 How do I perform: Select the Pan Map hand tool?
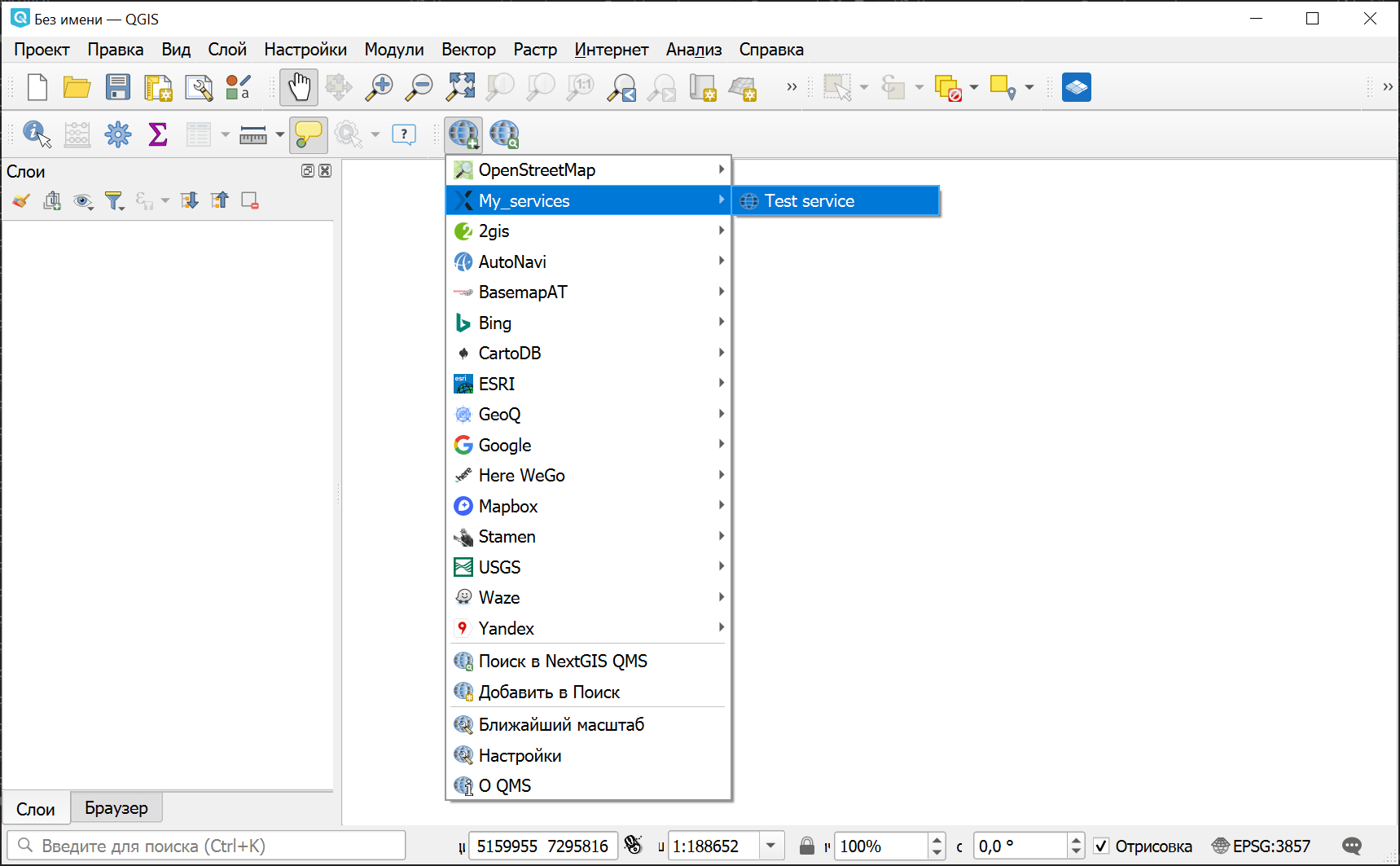(299, 87)
